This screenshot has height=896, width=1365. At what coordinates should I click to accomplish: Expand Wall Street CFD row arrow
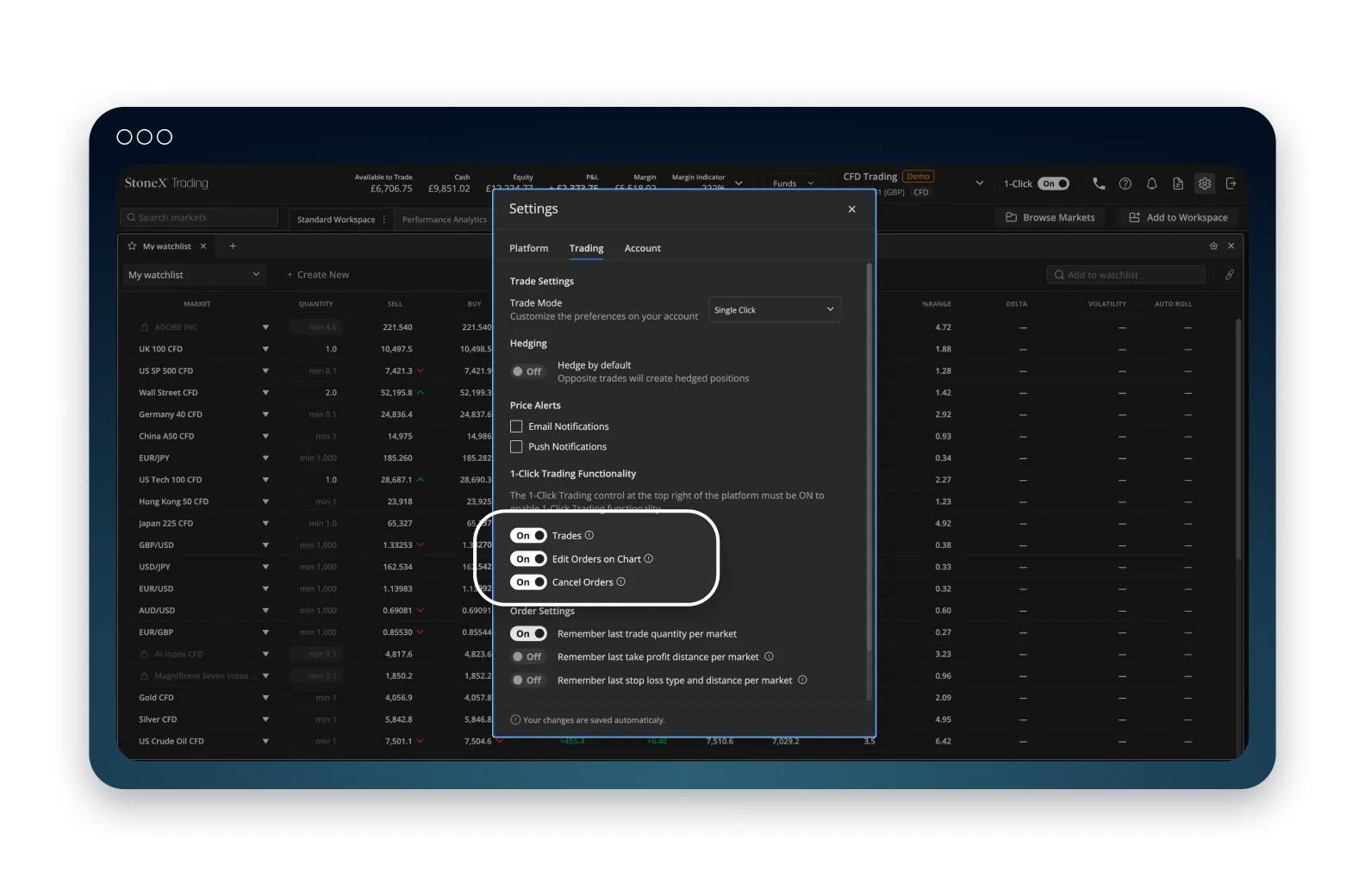(265, 393)
